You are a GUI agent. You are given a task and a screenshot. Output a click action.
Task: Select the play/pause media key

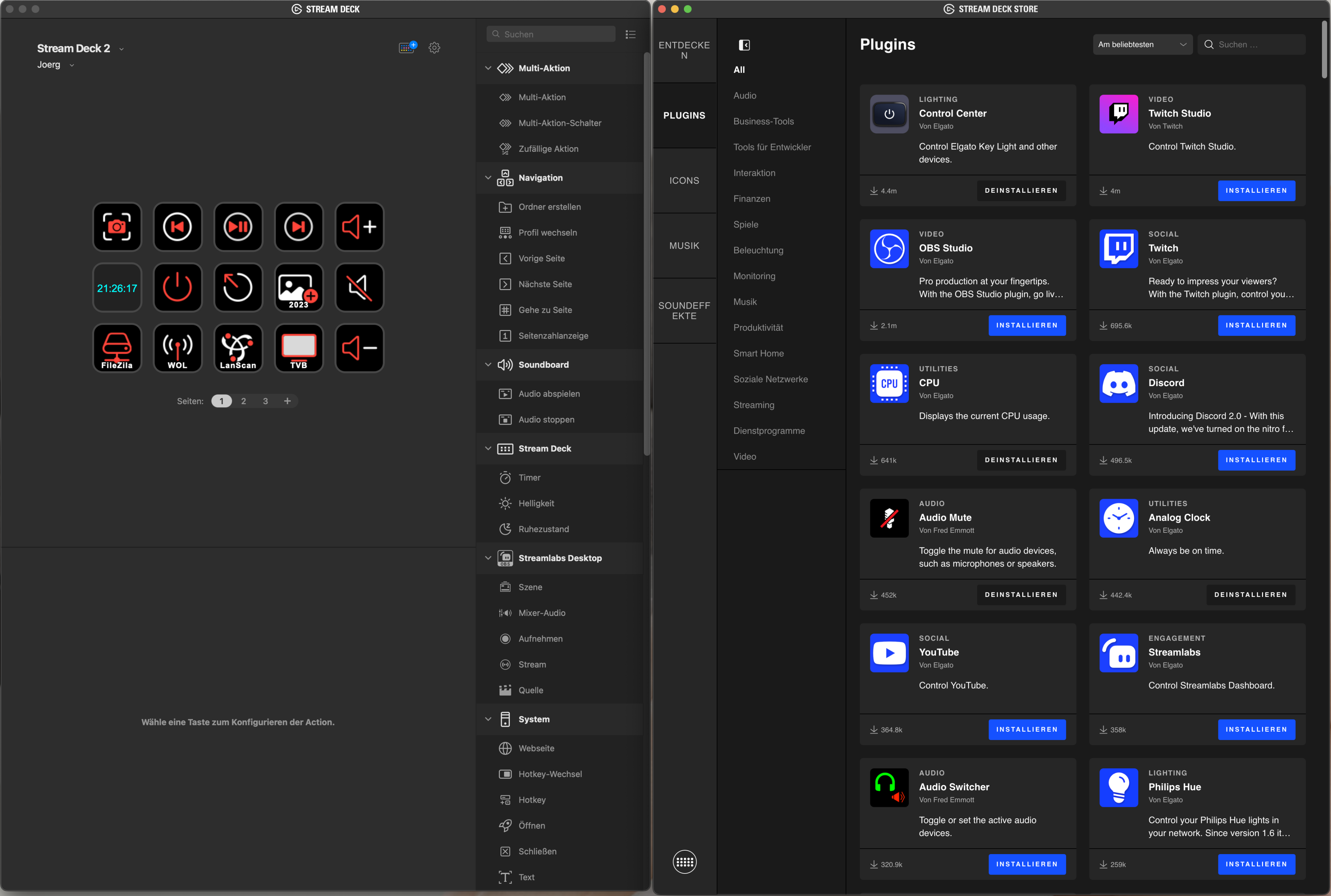(238, 227)
